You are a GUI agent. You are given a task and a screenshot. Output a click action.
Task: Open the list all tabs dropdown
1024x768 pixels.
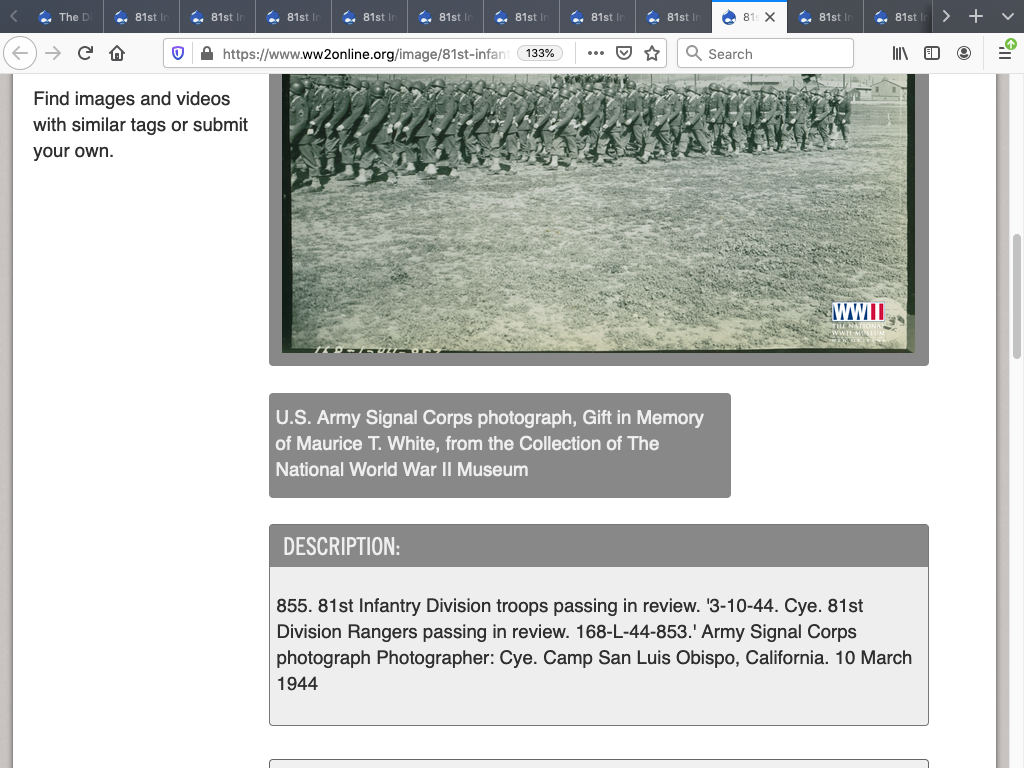pos(1006,17)
